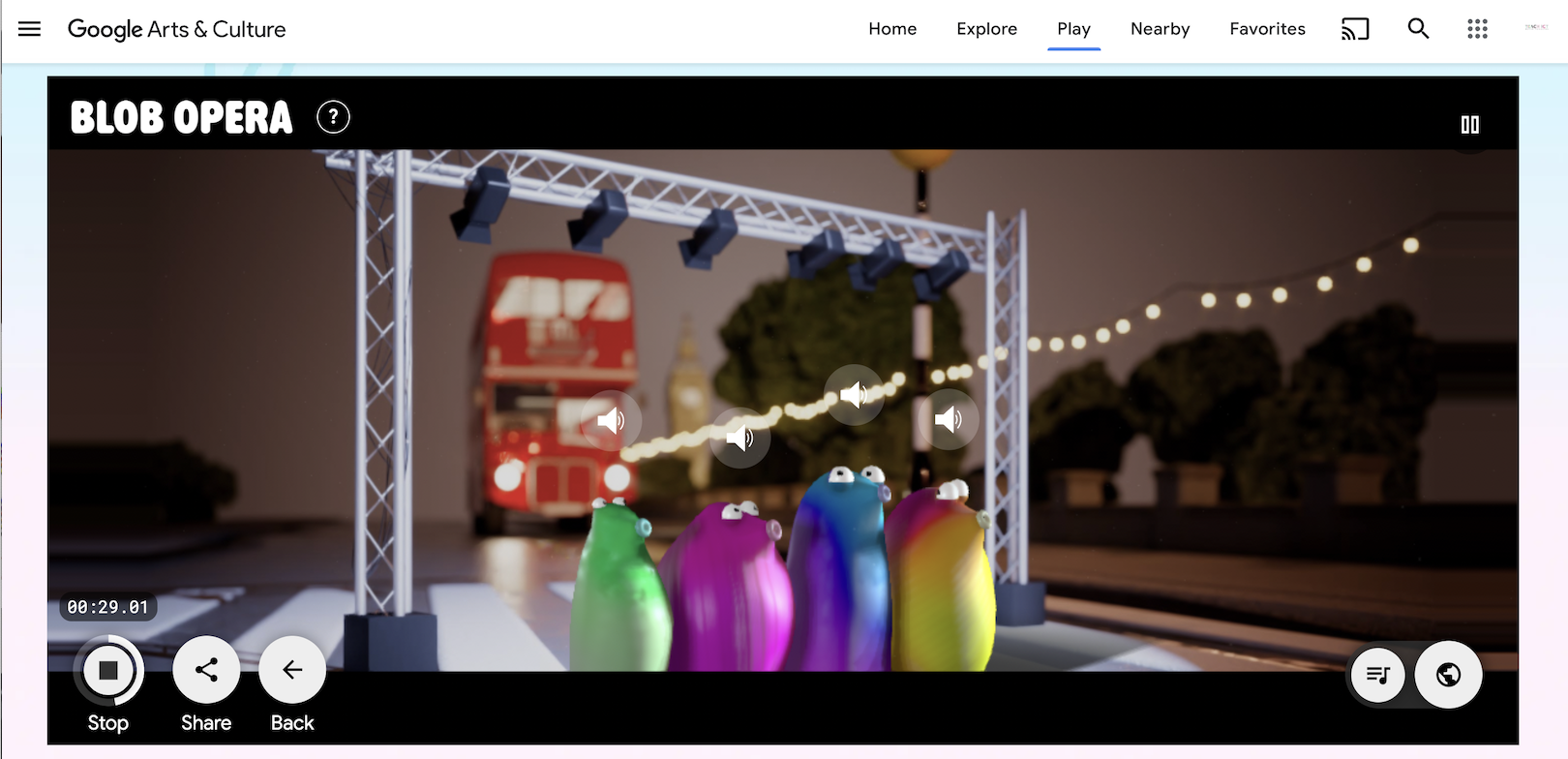Screen dimensions: 1568x759
Task: Mute the yellow blob's speaker
Action: [x=948, y=419]
